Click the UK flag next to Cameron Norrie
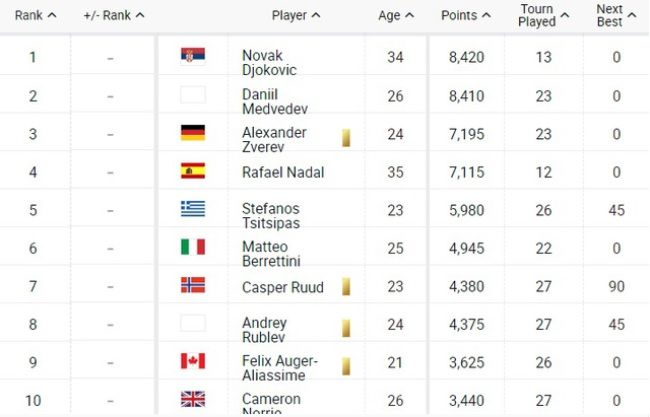Image resolution: width=650 pixels, height=417 pixels. [x=193, y=399]
